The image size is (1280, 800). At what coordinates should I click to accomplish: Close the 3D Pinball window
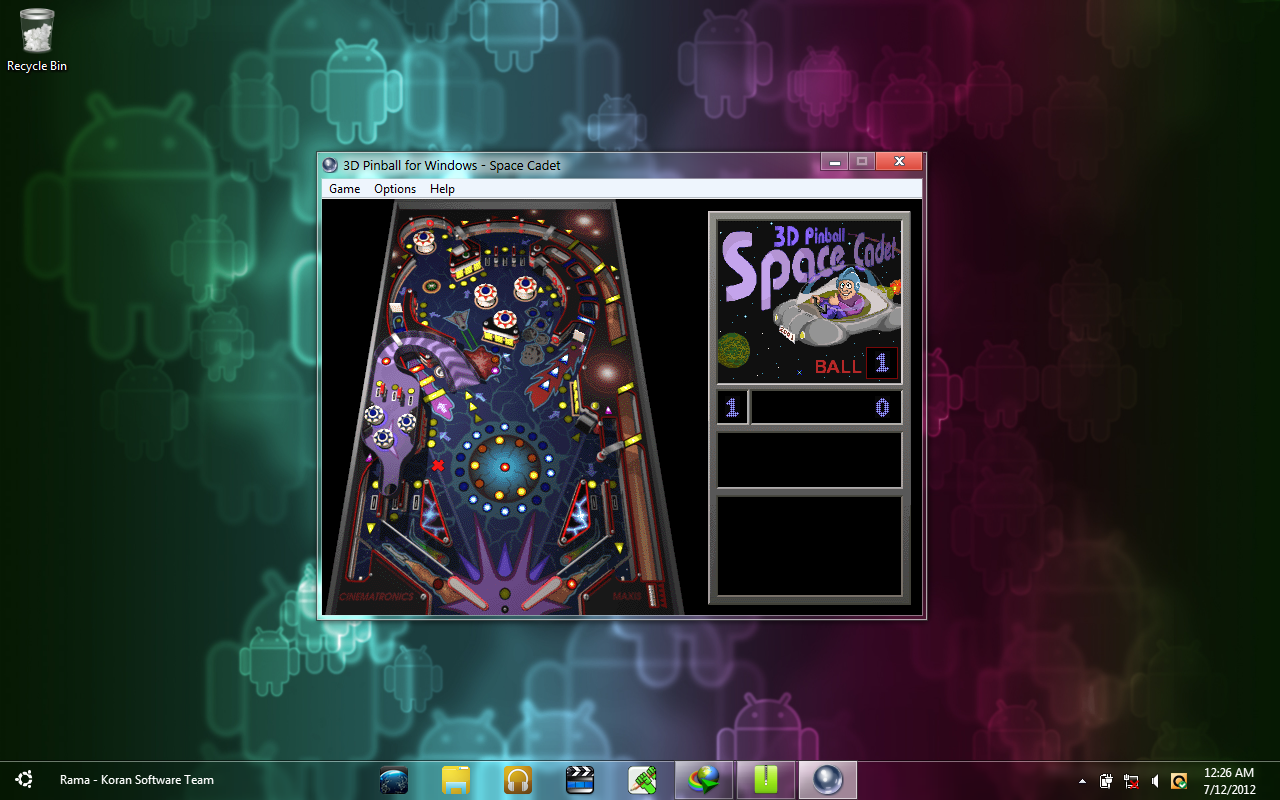(x=899, y=161)
